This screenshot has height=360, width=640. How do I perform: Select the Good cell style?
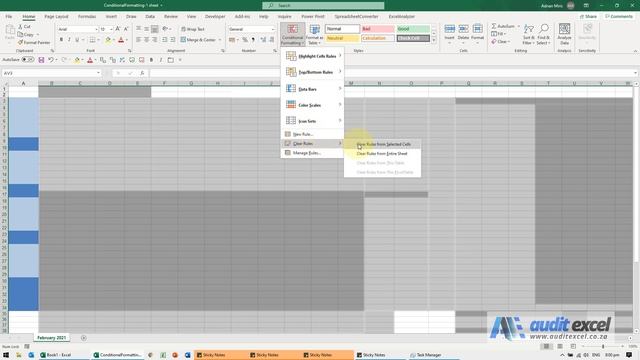tap(413, 29)
